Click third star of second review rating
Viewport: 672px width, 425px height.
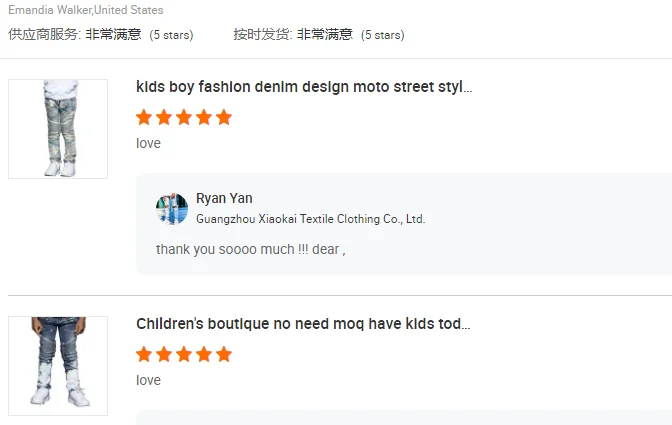click(184, 354)
